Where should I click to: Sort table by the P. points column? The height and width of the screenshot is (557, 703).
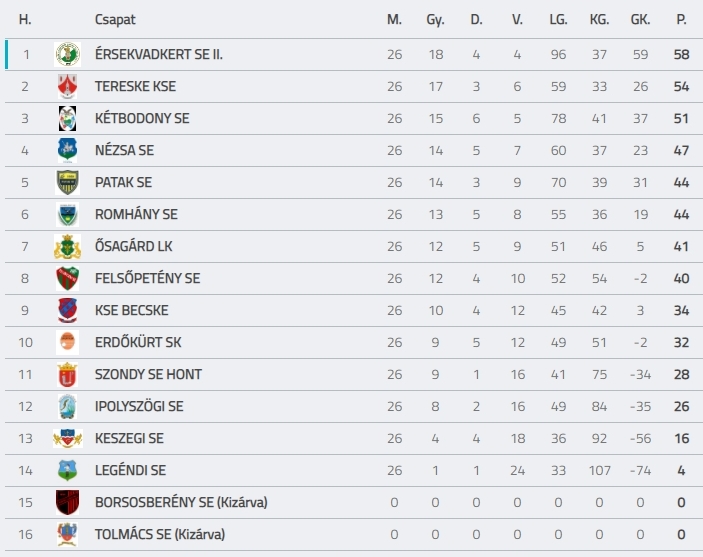point(681,19)
